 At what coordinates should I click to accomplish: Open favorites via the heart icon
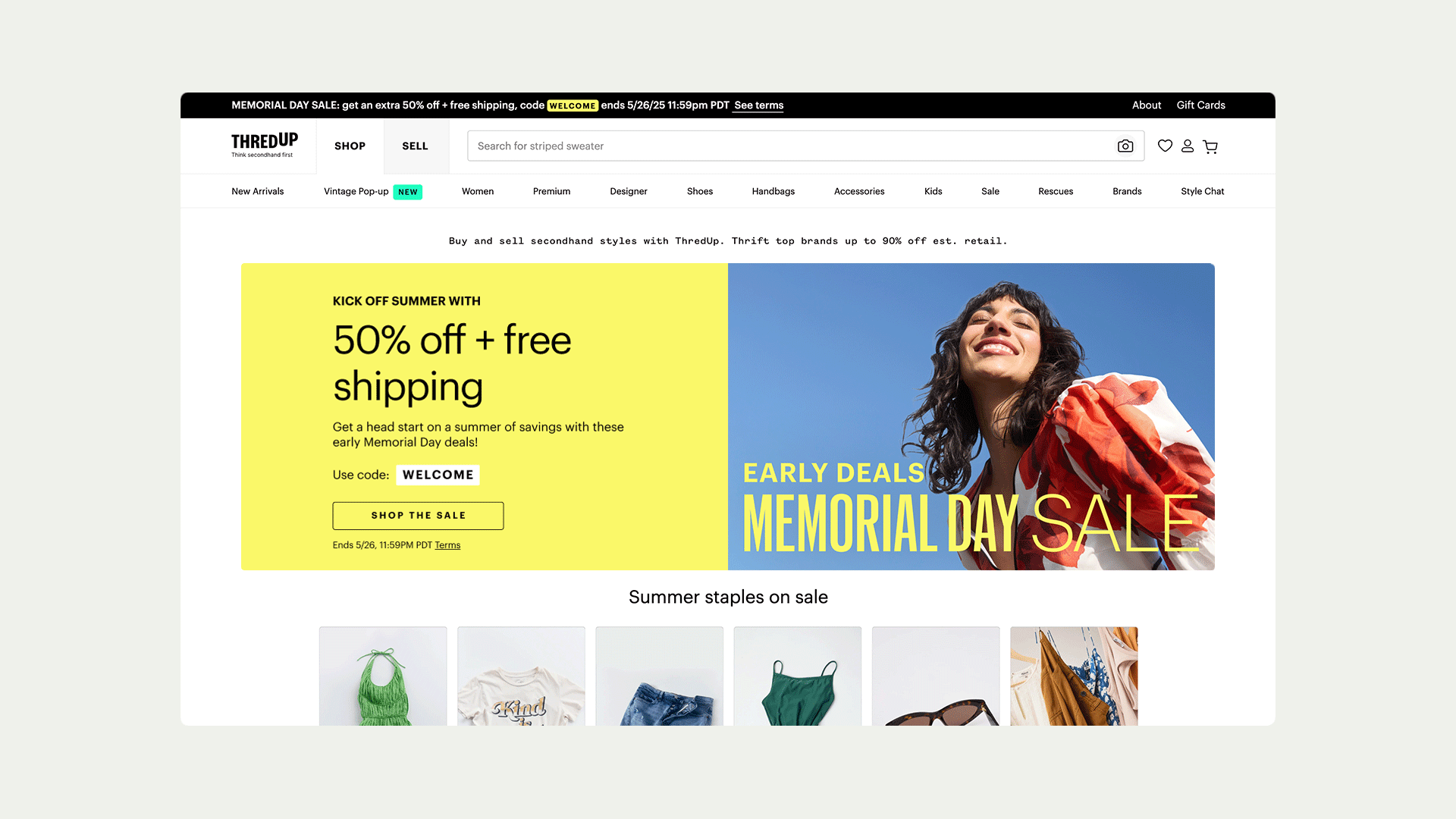tap(1166, 146)
